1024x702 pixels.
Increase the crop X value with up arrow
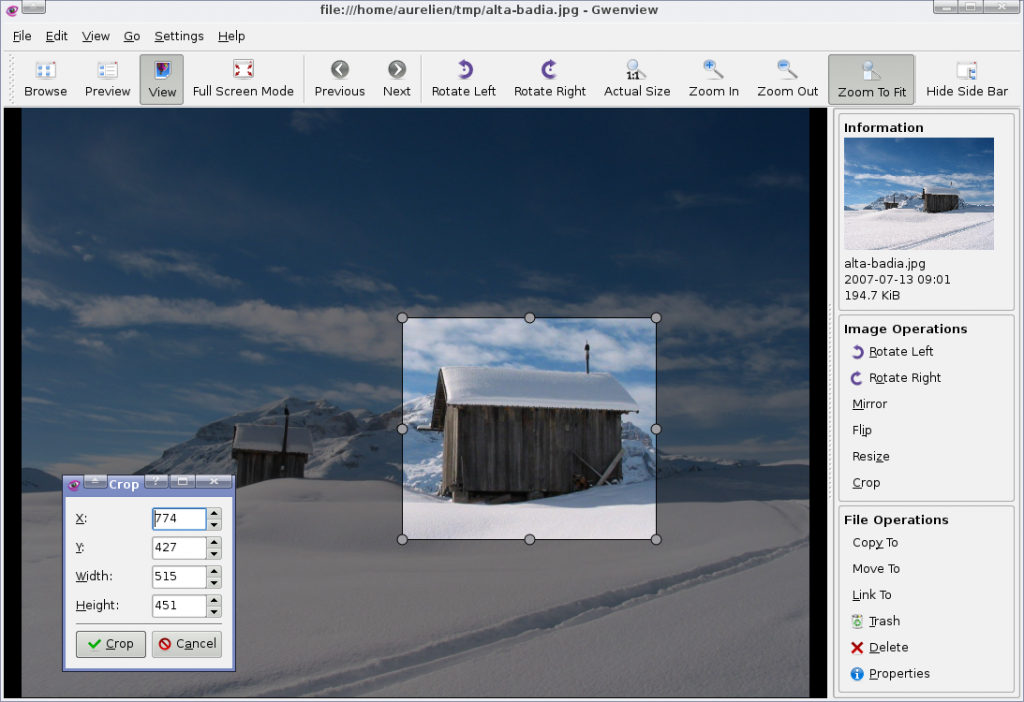point(214,514)
